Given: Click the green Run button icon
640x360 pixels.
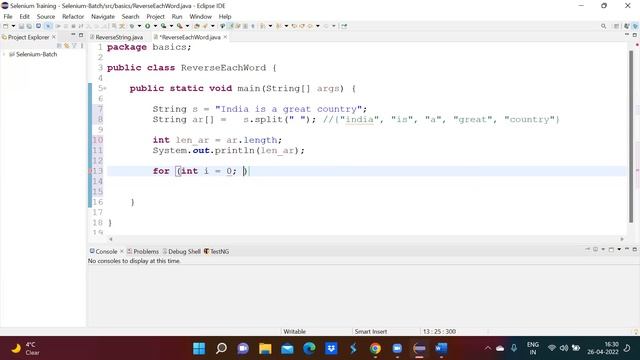Looking at the screenshot, I should (147, 26).
